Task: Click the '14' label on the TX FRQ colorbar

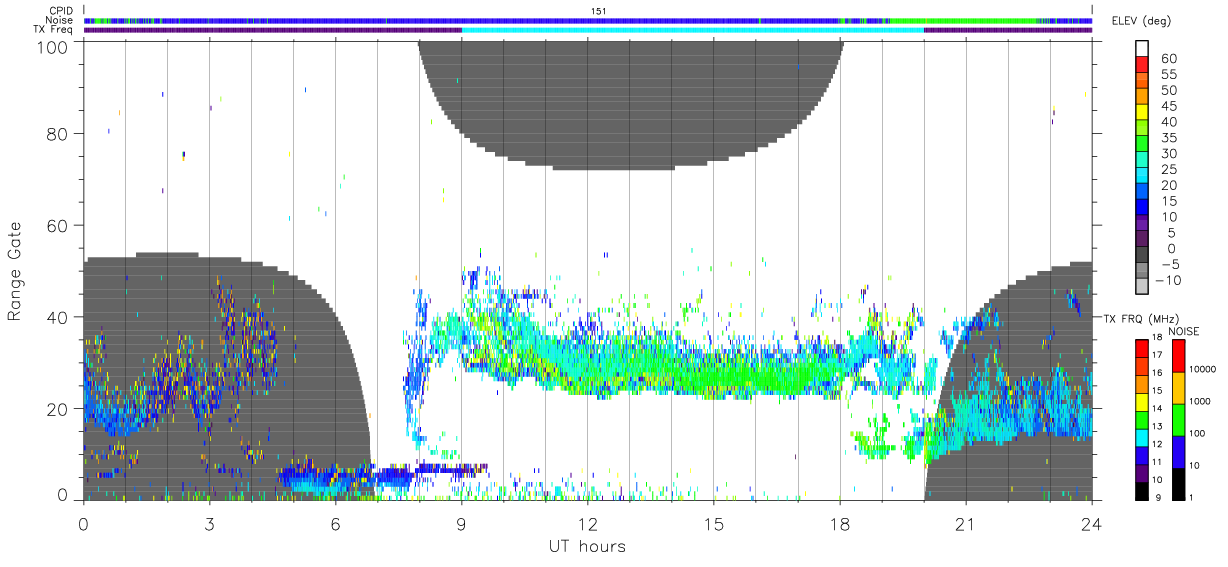Action: (x=1157, y=408)
